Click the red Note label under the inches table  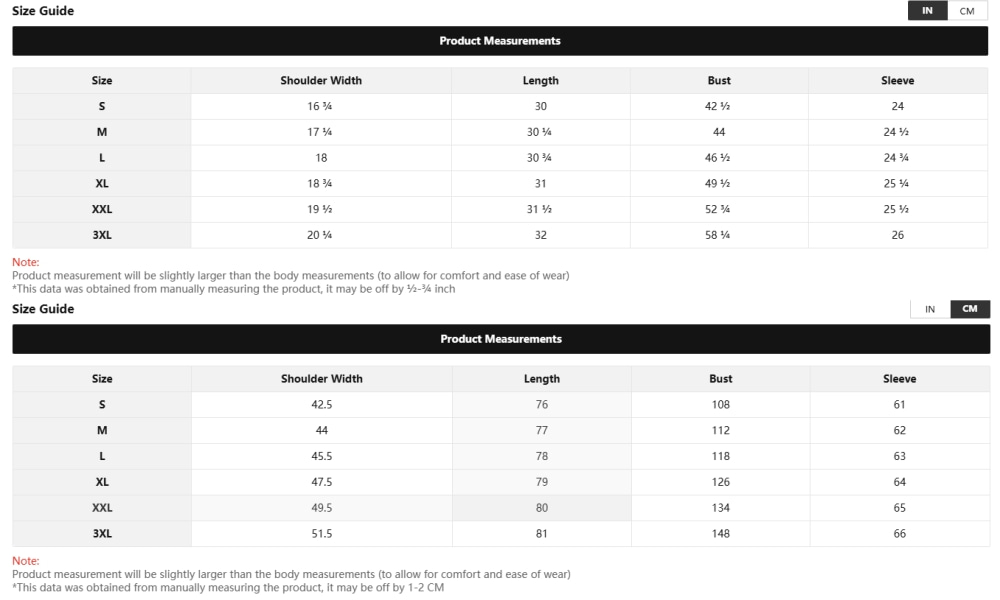click(x=25, y=262)
